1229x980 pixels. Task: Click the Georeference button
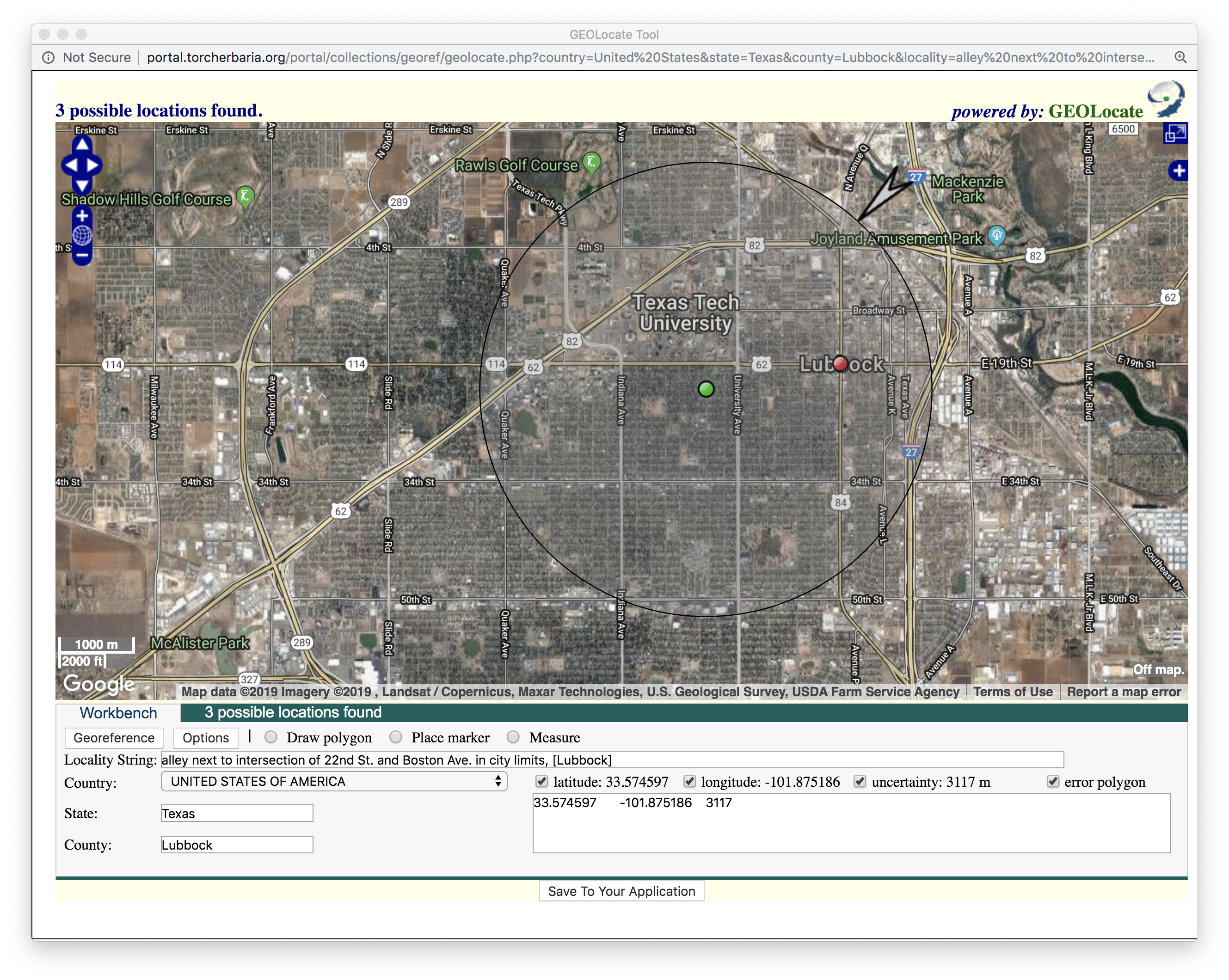tap(114, 738)
